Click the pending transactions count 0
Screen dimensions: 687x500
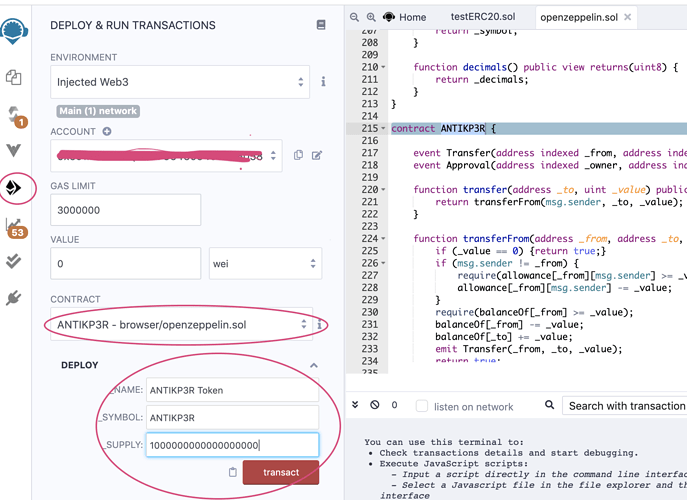[394, 405]
